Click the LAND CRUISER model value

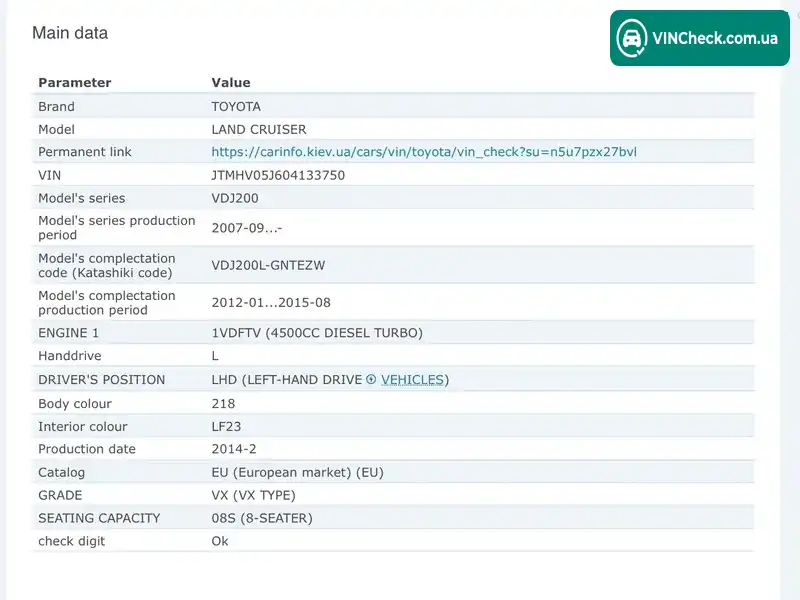click(x=259, y=130)
